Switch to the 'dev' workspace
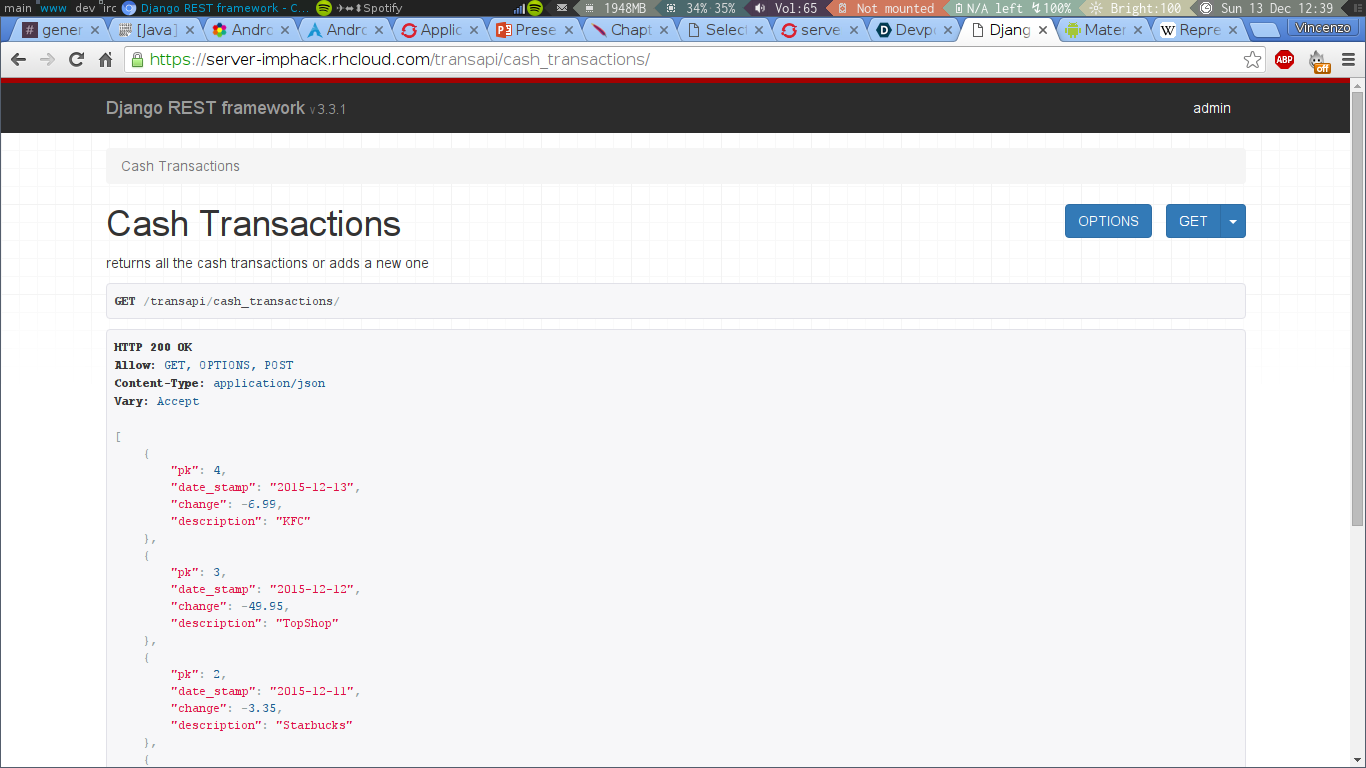 click(x=84, y=8)
